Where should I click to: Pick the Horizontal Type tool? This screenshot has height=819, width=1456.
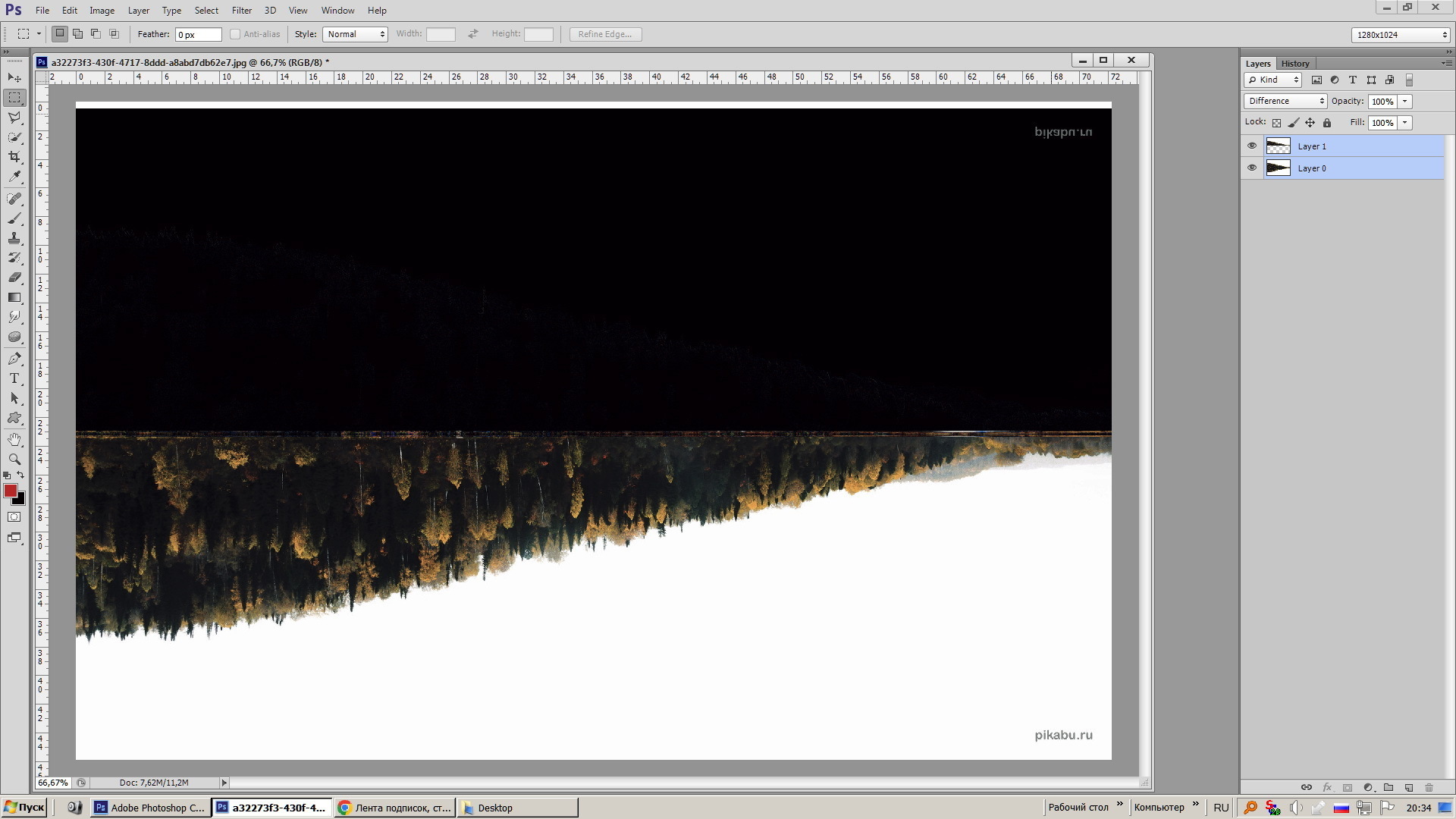coord(14,378)
